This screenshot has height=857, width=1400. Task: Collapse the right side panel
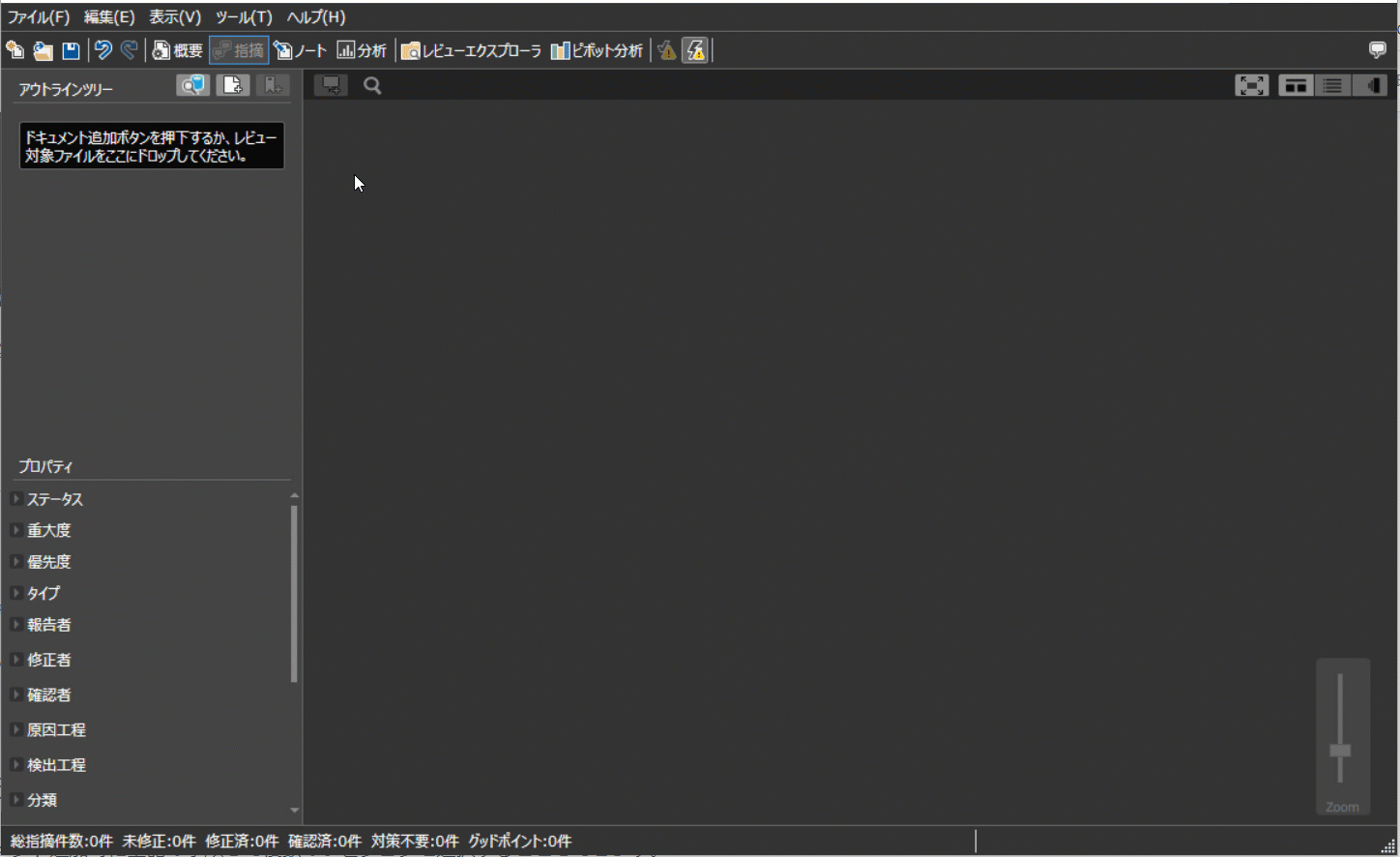[x=1372, y=85]
